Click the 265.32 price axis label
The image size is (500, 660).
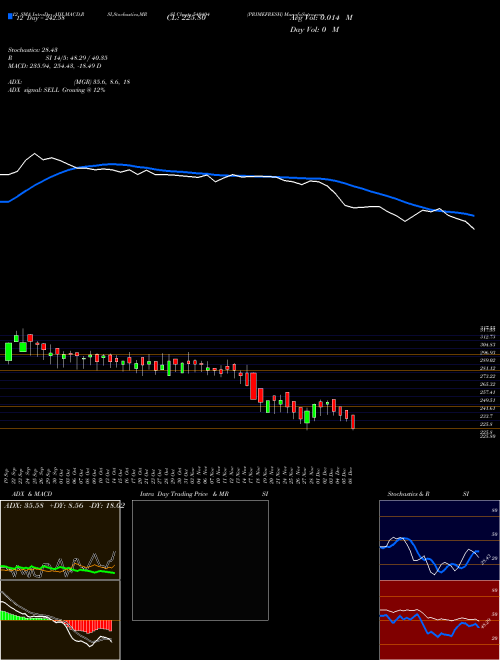click(x=488, y=384)
